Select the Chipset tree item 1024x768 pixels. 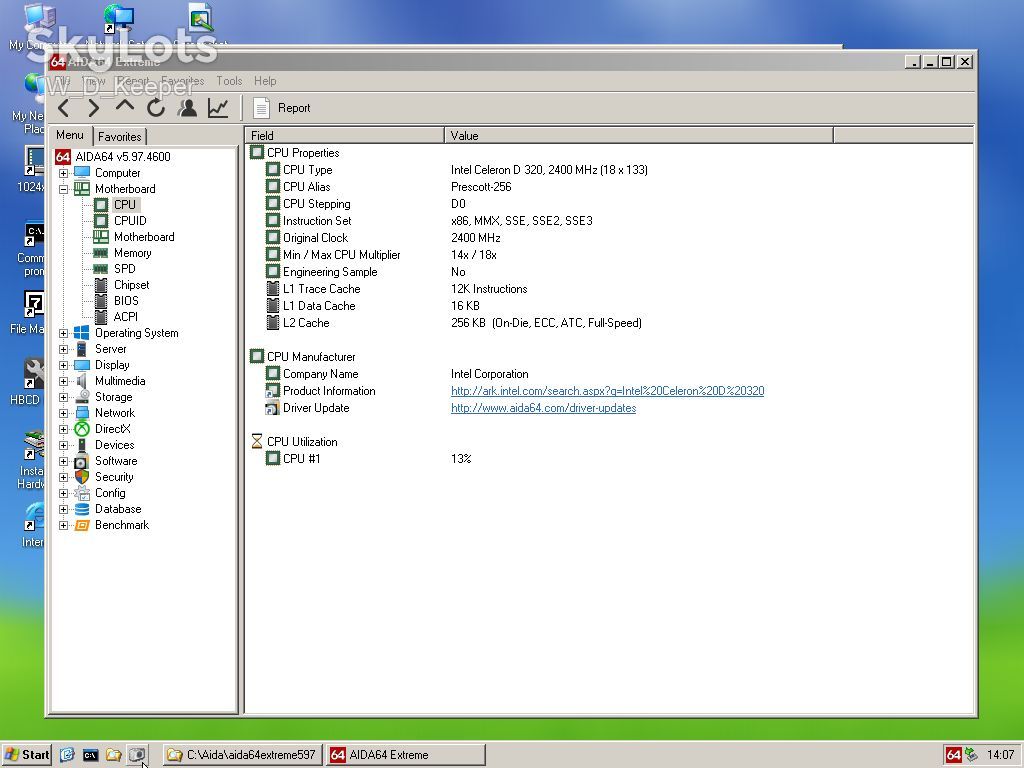point(131,285)
